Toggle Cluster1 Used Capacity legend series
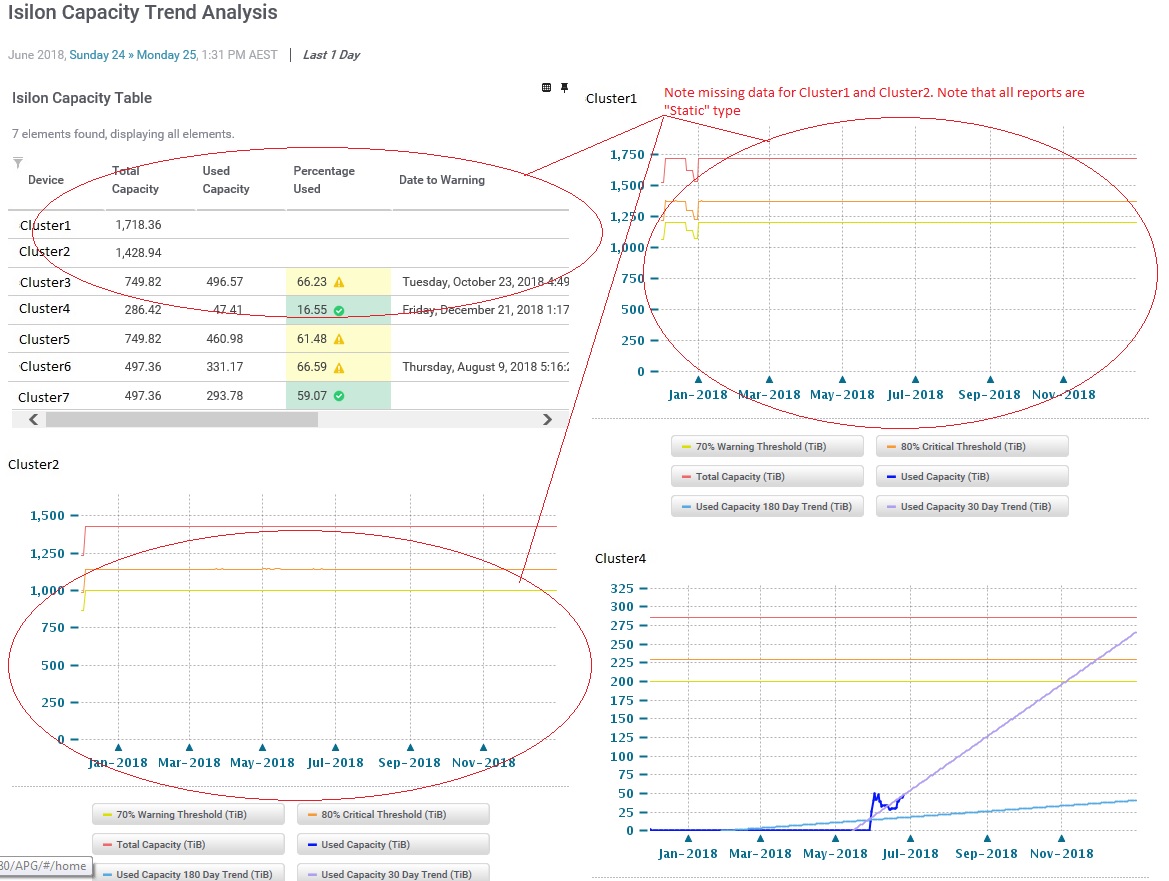The width and height of the screenshot is (1169, 881). tap(971, 477)
